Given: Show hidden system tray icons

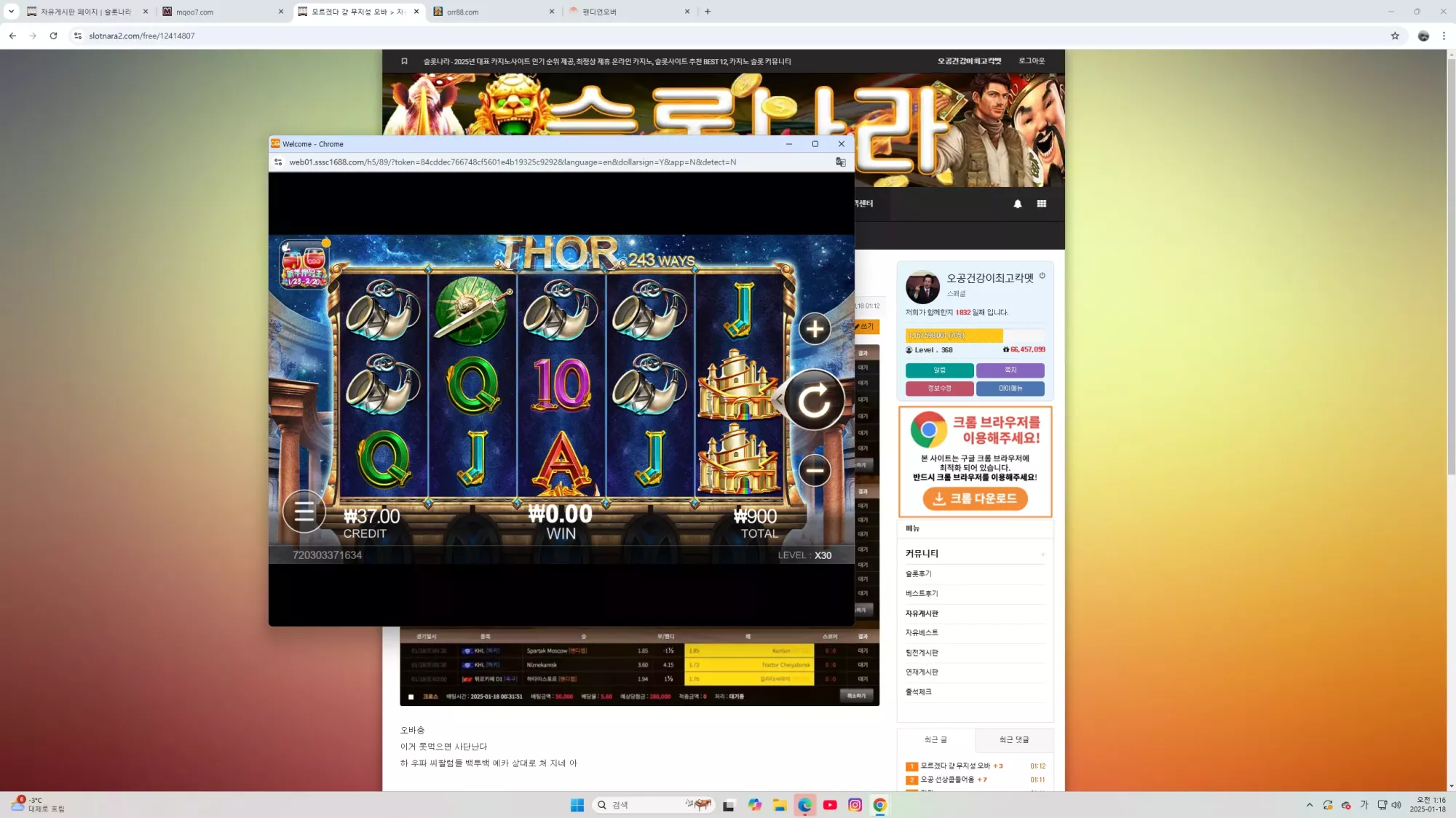Looking at the screenshot, I should pos(1310,805).
